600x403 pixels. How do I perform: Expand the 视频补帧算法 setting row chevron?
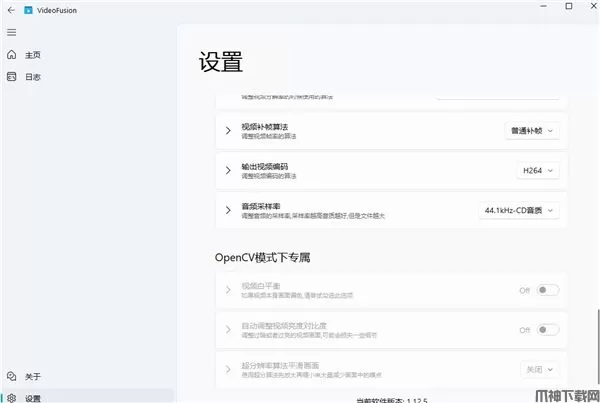227,130
